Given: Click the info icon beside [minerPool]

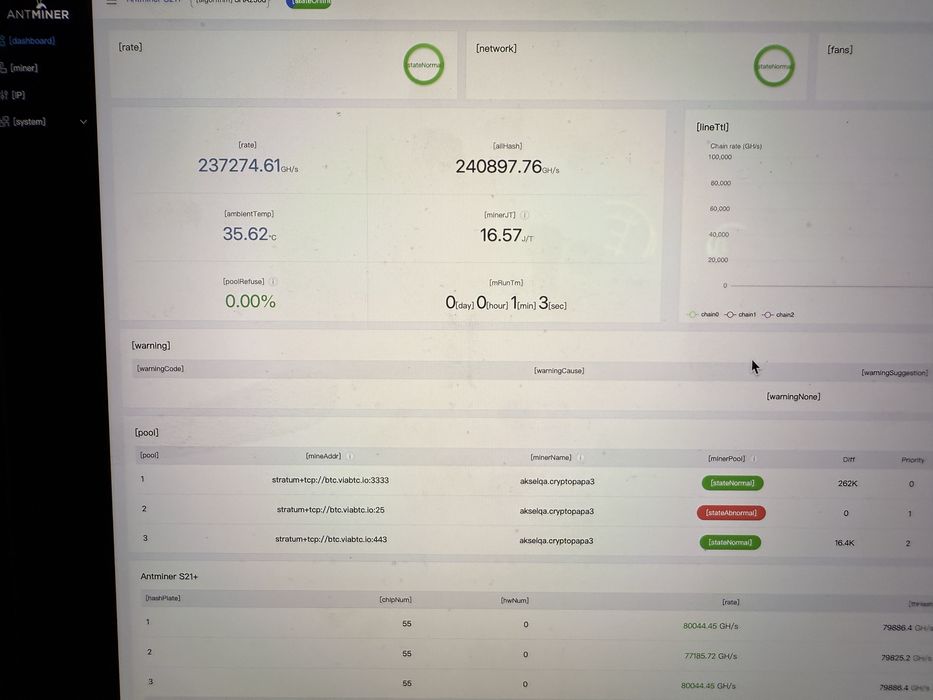Looking at the screenshot, I should [754, 459].
